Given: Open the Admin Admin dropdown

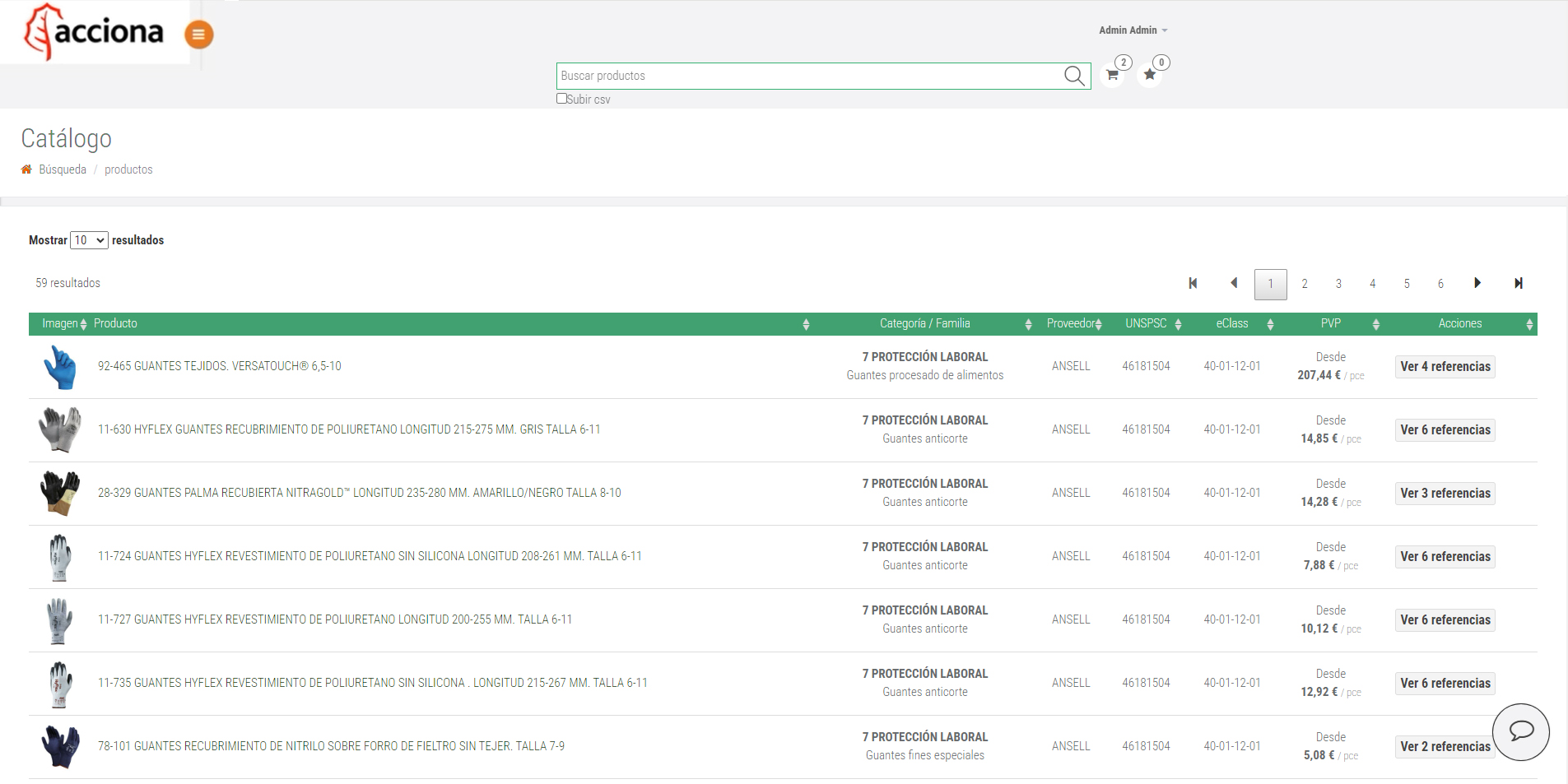Looking at the screenshot, I should tap(1132, 30).
